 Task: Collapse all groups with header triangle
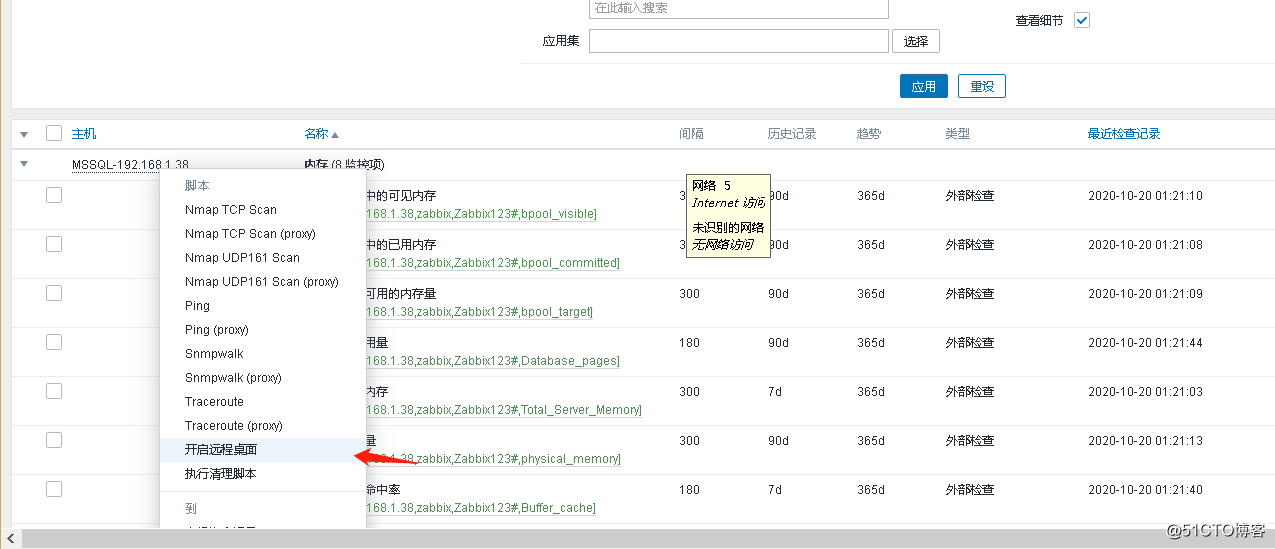(24, 134)
